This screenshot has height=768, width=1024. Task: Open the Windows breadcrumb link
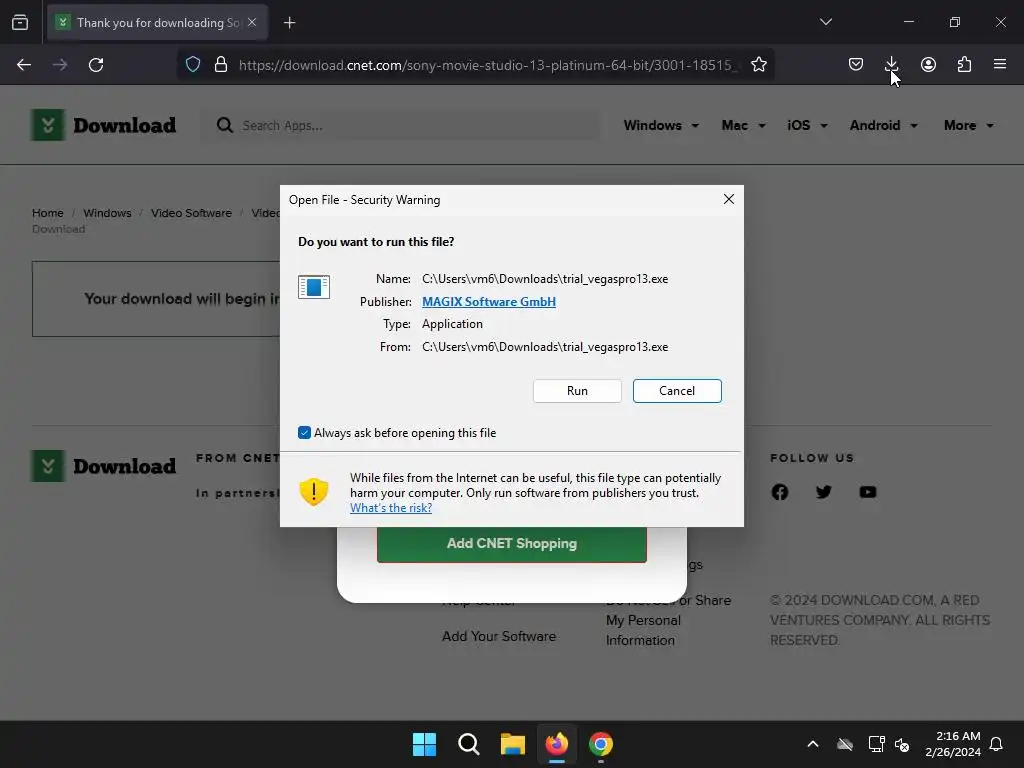point(107,213)
